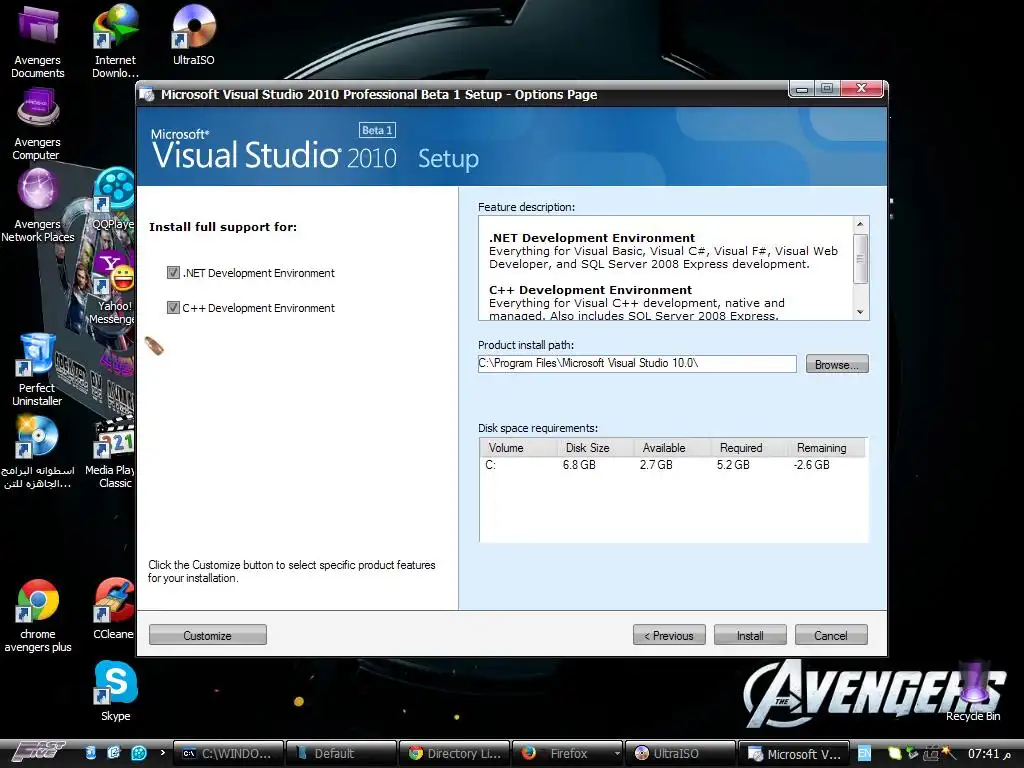Launch the CCleaner desktop shortcut

coord(114,609)
